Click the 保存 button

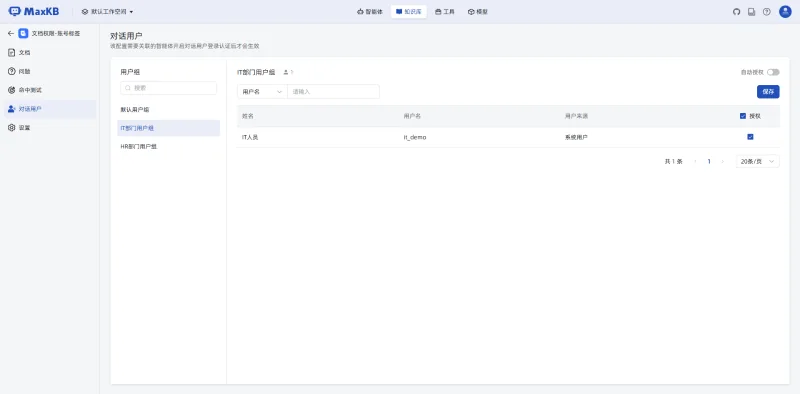[768, 92]
